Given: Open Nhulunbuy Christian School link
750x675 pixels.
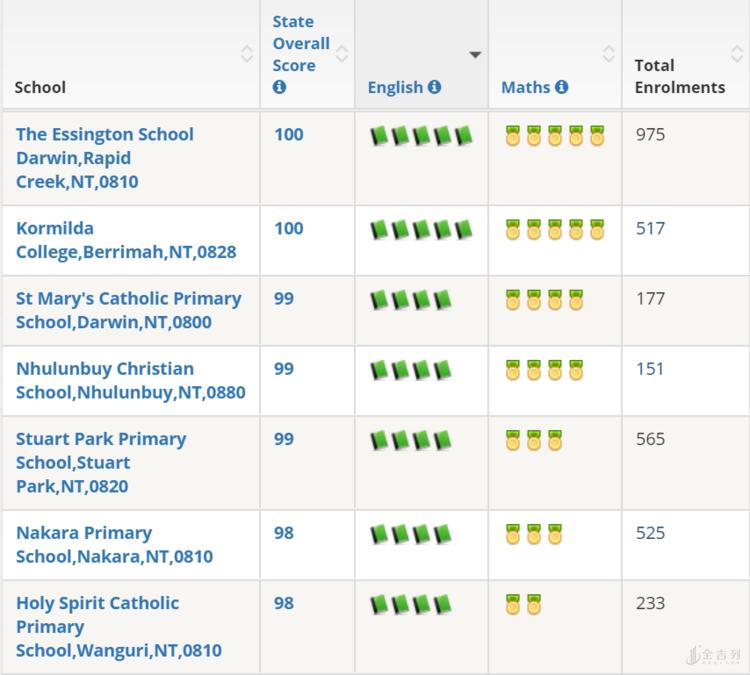Looking at the screenshot, I should pos(131,381).
